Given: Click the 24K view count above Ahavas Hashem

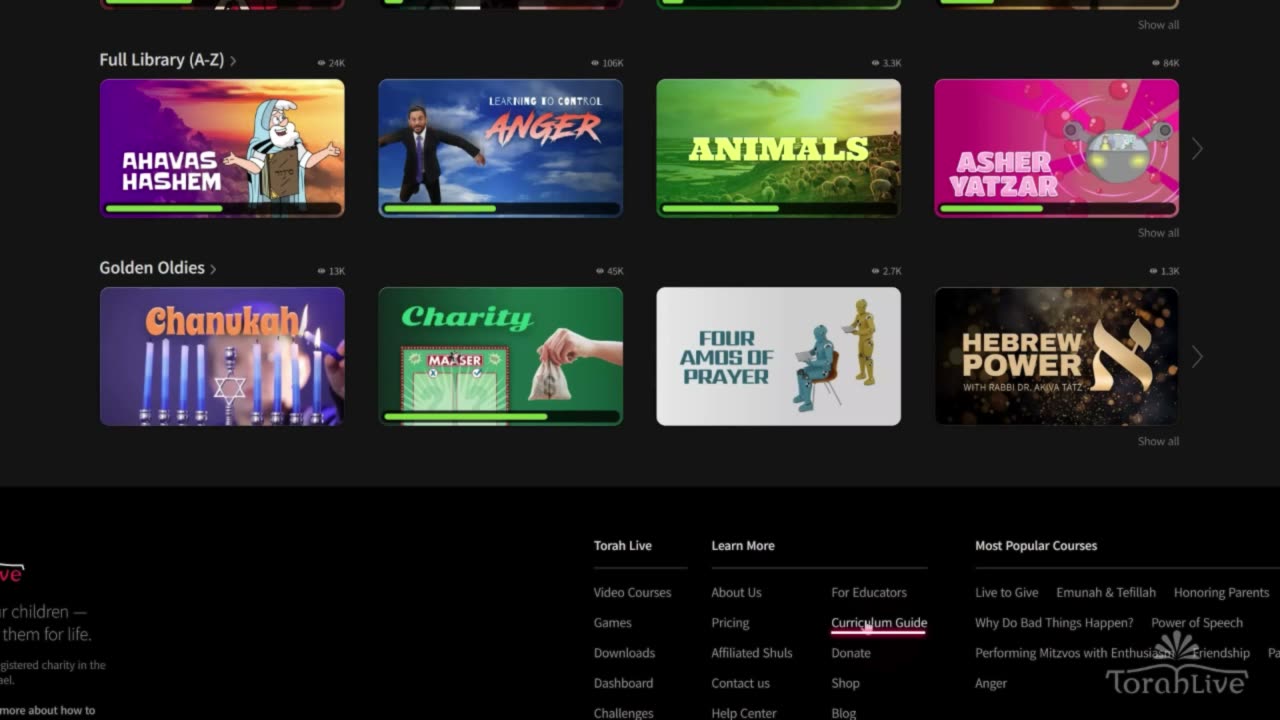Looking at the screenshot, I should 331,63.
